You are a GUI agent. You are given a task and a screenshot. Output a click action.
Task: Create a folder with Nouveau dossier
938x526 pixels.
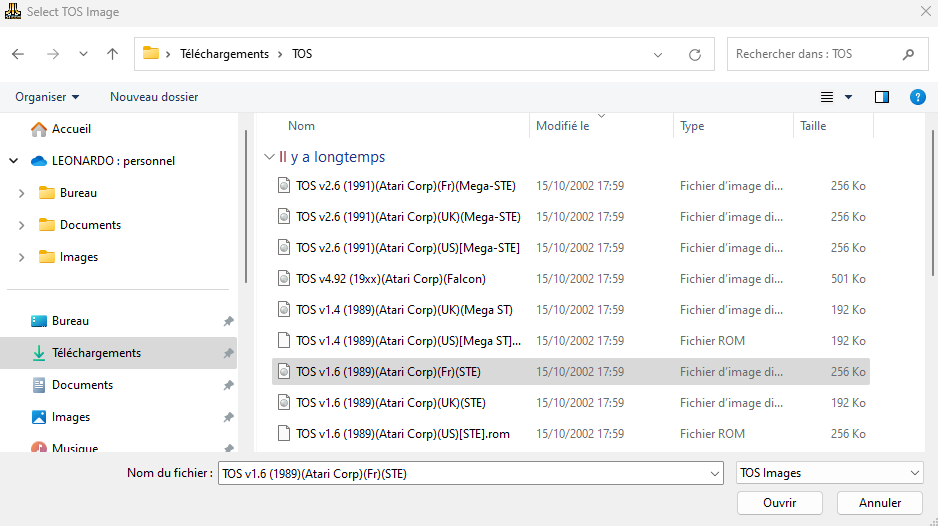pyautogui.click(x=154, y=97)
